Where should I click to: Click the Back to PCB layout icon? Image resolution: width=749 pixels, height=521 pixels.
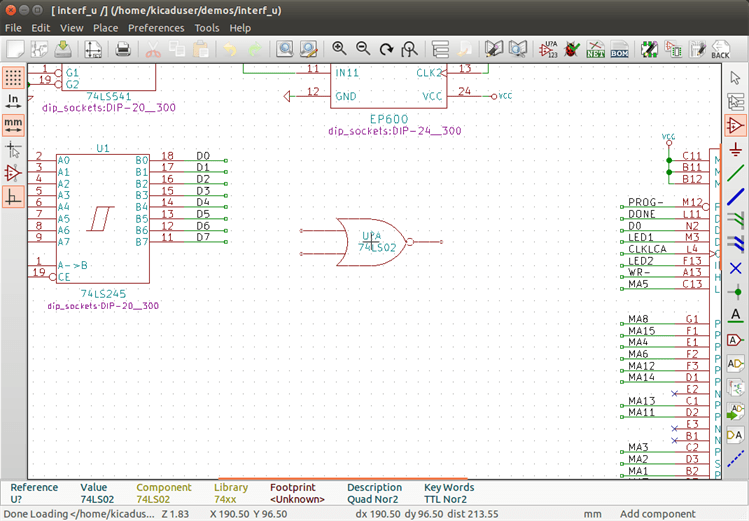(x=720, y=48)
